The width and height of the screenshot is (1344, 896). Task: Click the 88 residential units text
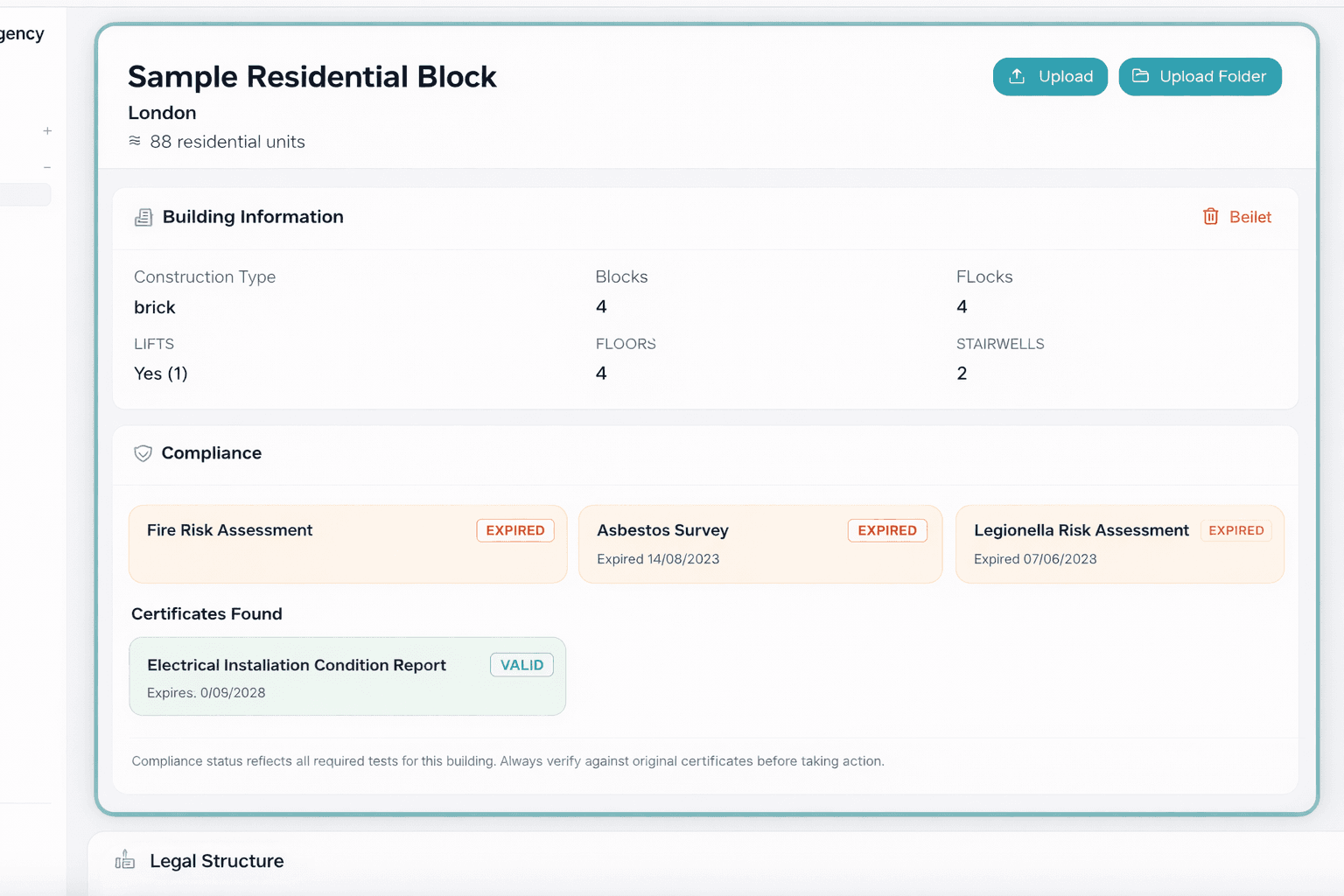[x=227, y=142]
